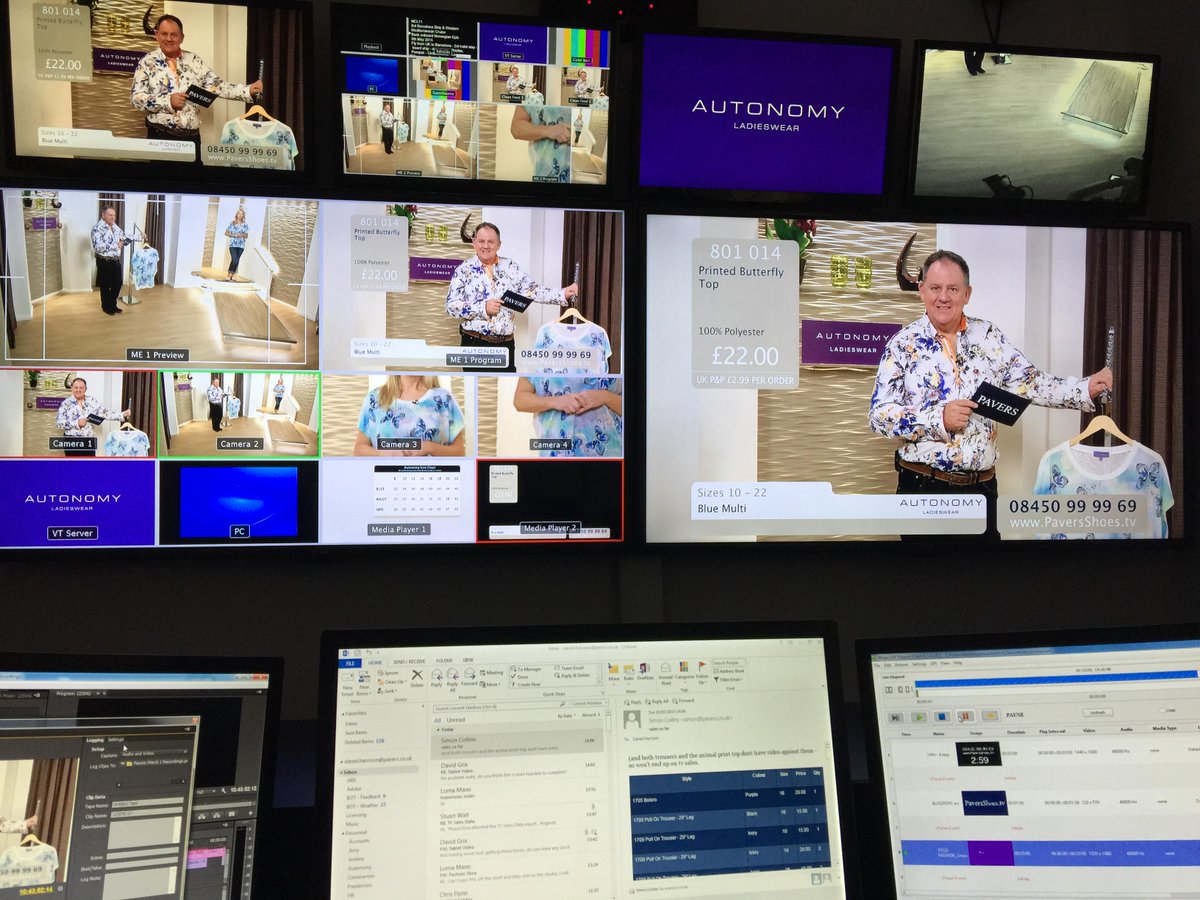Click the Log Clips To folder icon
1200x900 pixels.
click(129, 763)
